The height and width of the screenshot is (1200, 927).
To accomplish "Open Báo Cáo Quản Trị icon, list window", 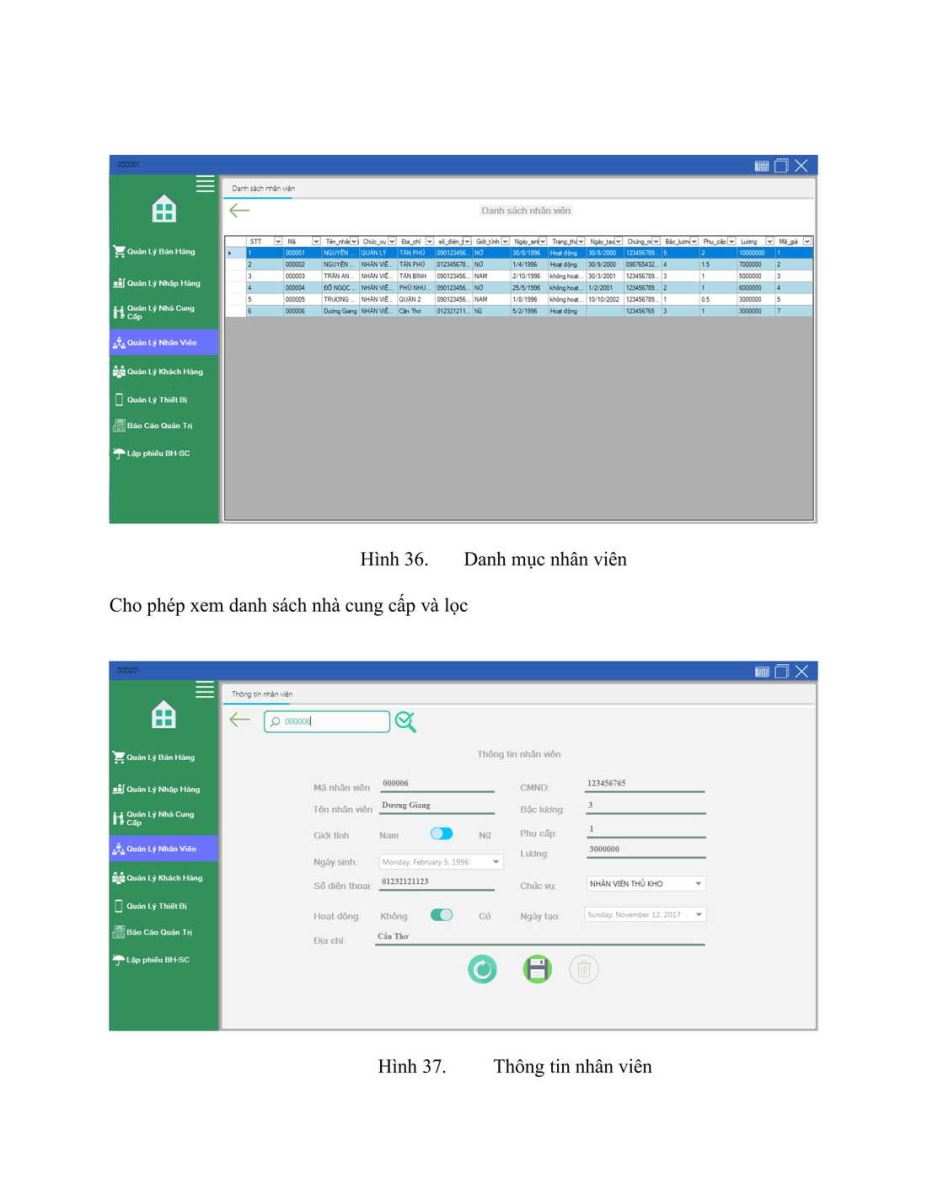I will [118, 424].
